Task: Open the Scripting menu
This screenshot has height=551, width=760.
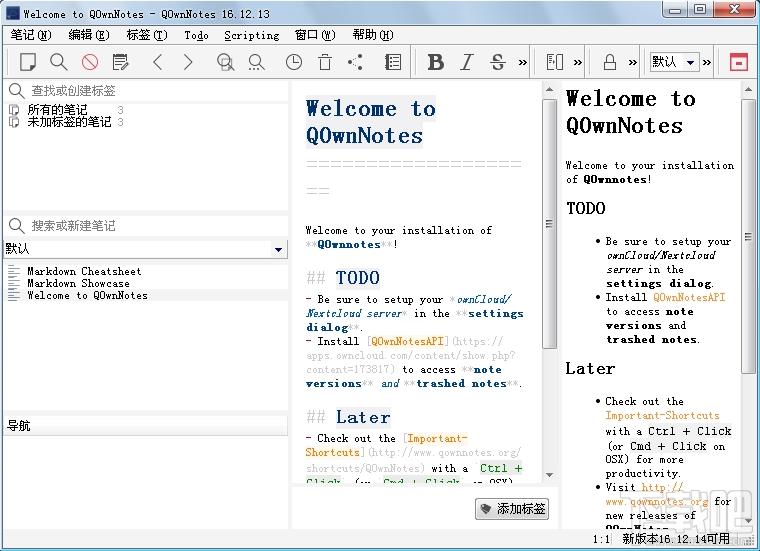Action: [252, 35]
